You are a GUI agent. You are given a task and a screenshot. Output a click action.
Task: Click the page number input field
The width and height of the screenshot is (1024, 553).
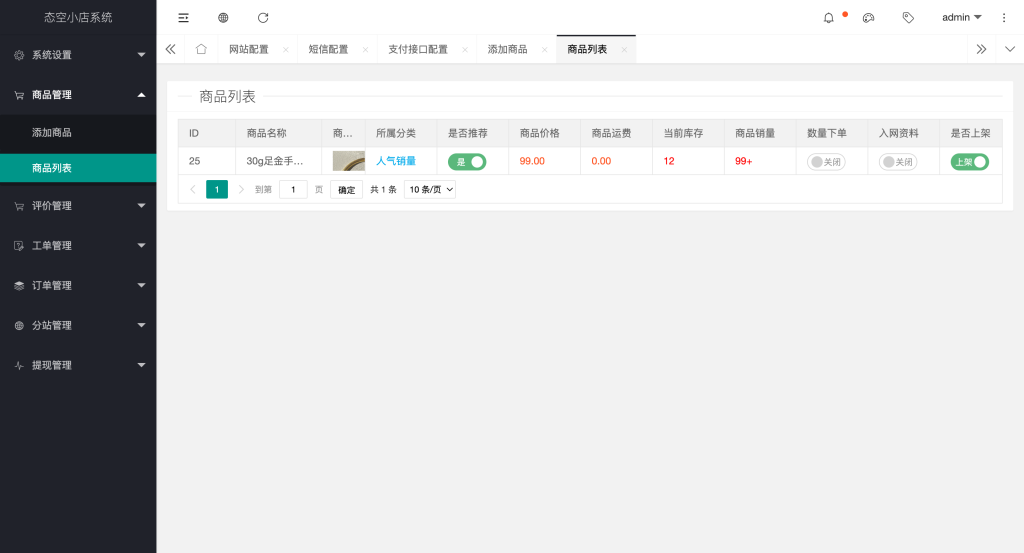[x=293, y=189]
